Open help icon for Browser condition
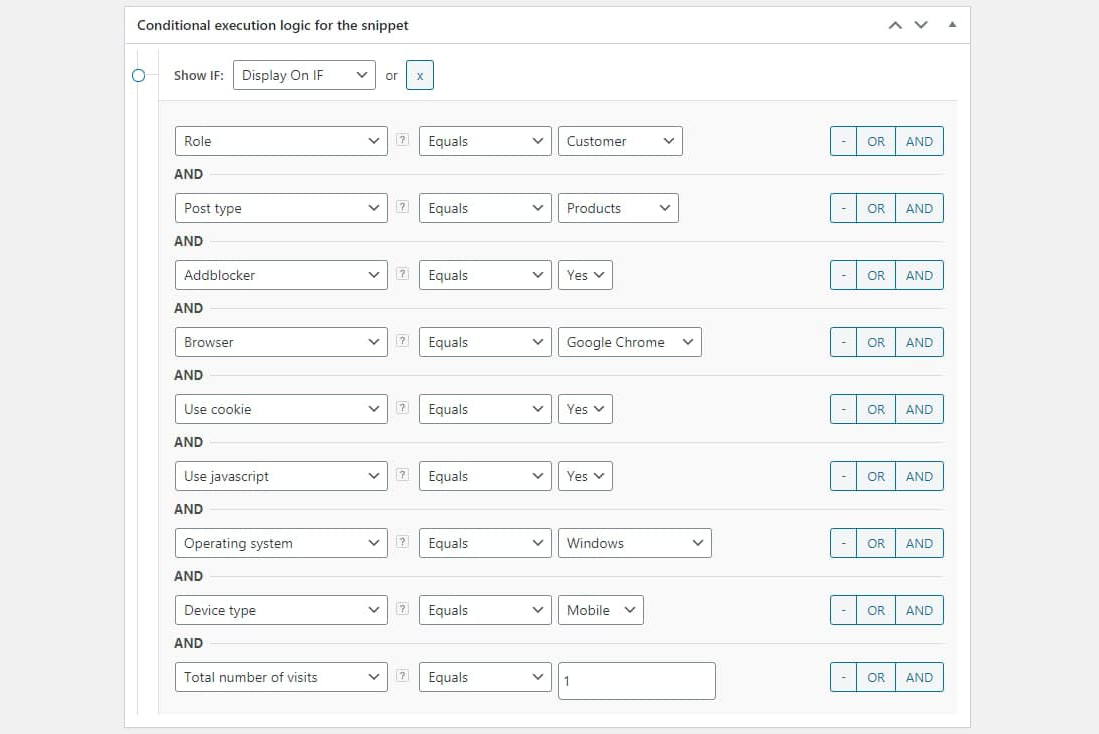 pyautogui.click(x=402, y=341)
